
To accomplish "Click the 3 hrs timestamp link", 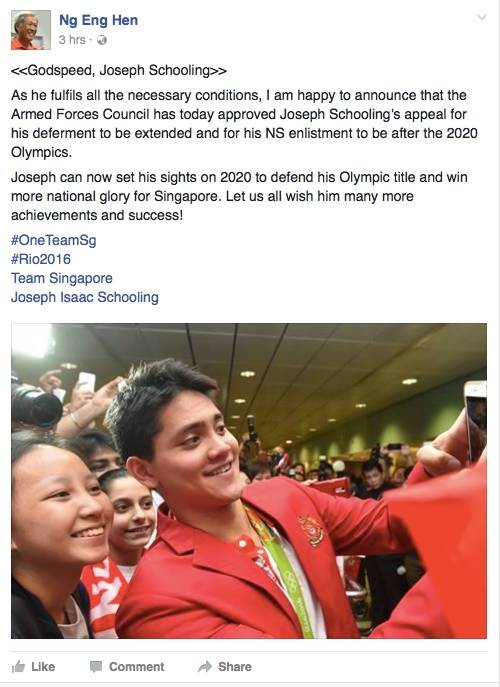I will pos(72,40).
